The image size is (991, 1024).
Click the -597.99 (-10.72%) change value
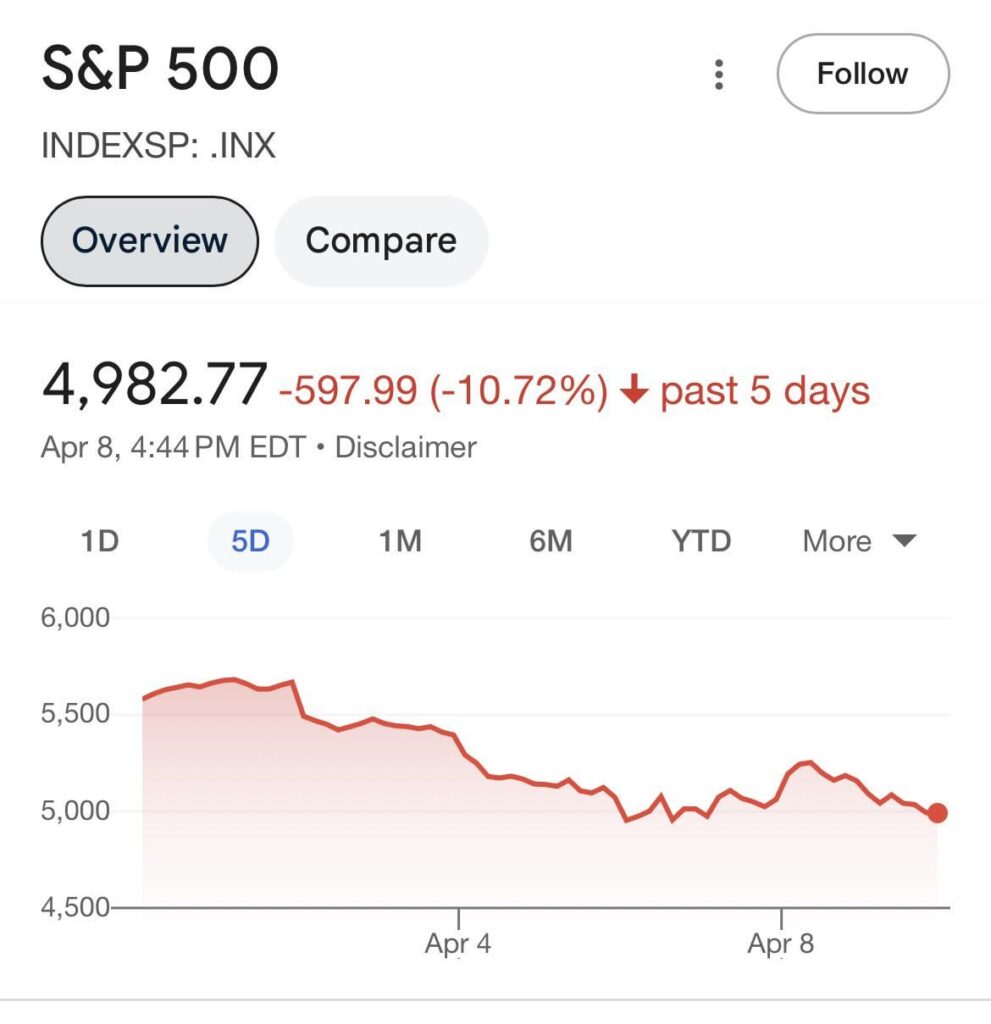[x=443, y=390]
